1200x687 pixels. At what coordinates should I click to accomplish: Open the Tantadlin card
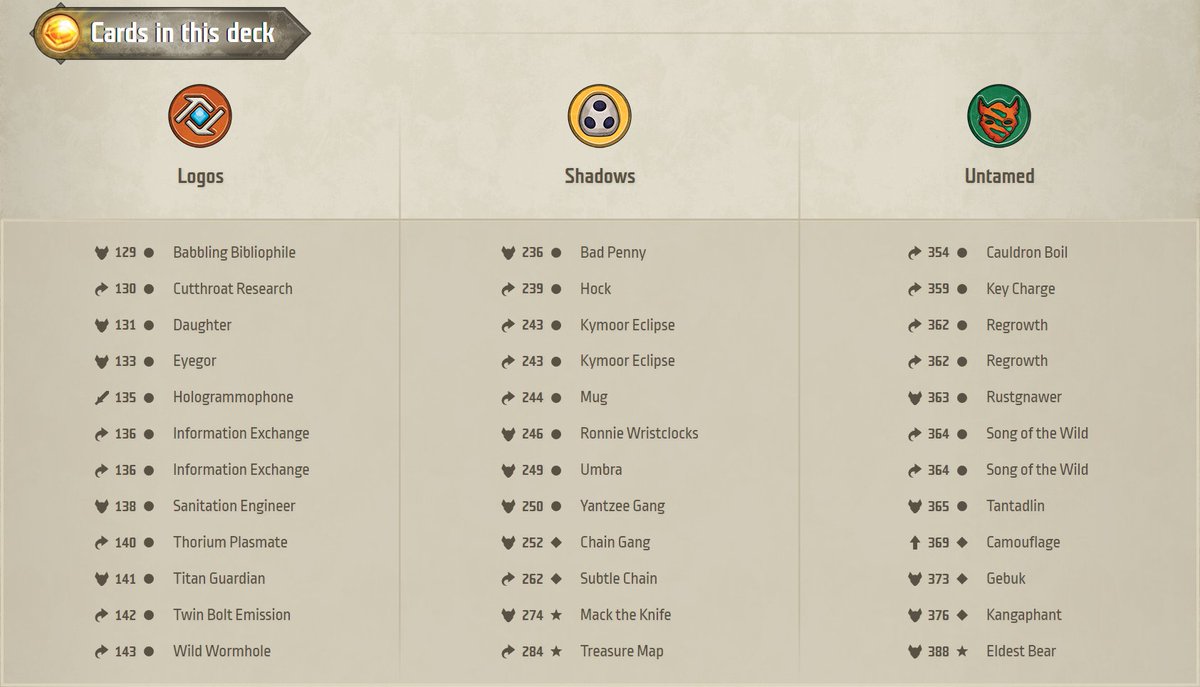click(1015, 506)
